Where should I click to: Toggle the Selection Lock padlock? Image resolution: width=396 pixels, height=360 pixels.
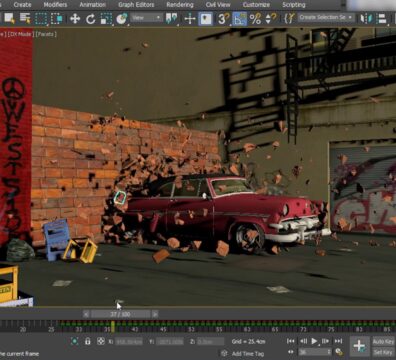point(88,341)
